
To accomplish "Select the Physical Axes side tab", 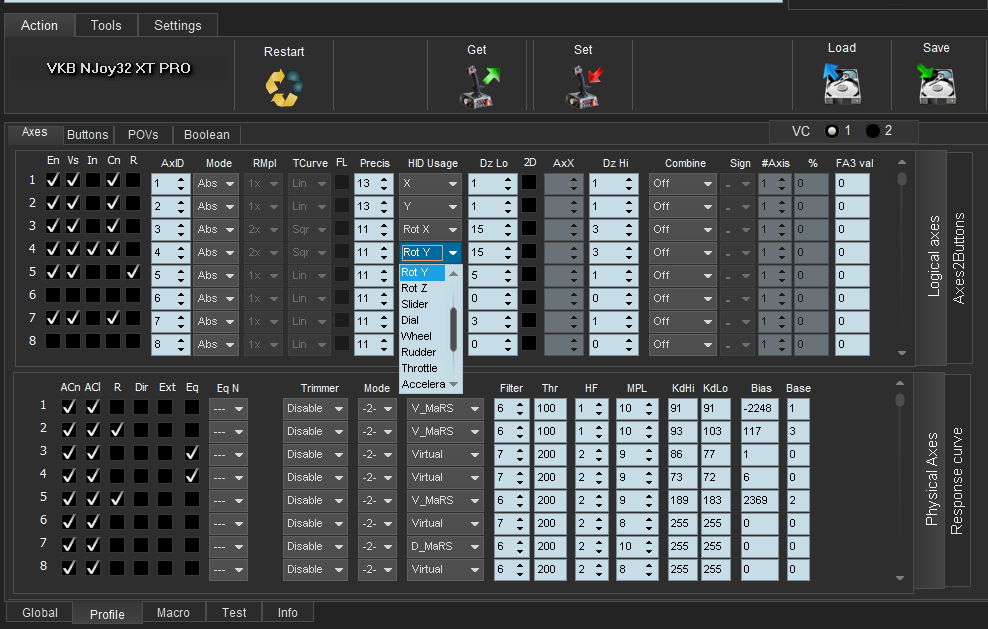I will click(931, 479).
